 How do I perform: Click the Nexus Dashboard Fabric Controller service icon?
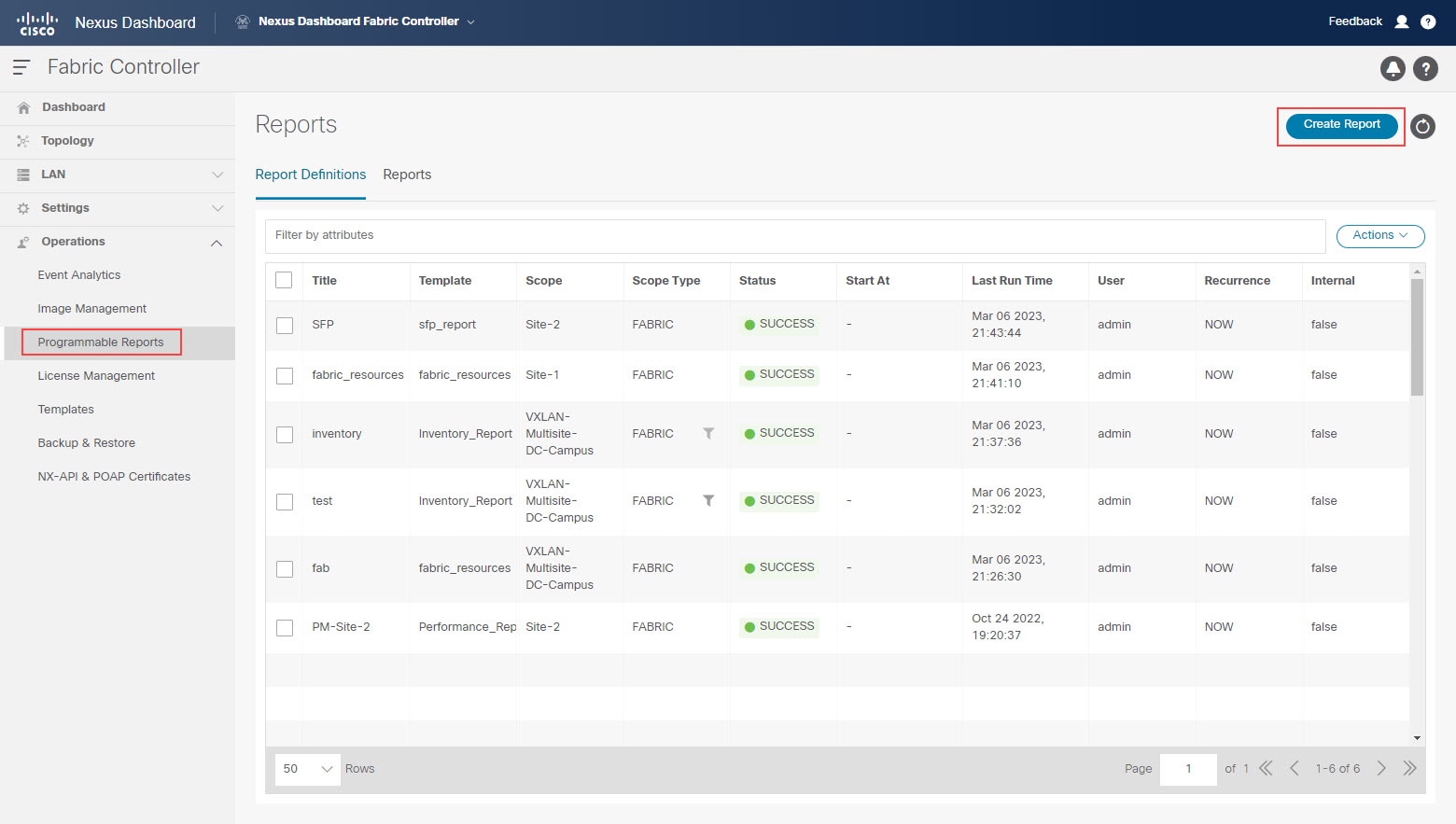pos(242,21)
